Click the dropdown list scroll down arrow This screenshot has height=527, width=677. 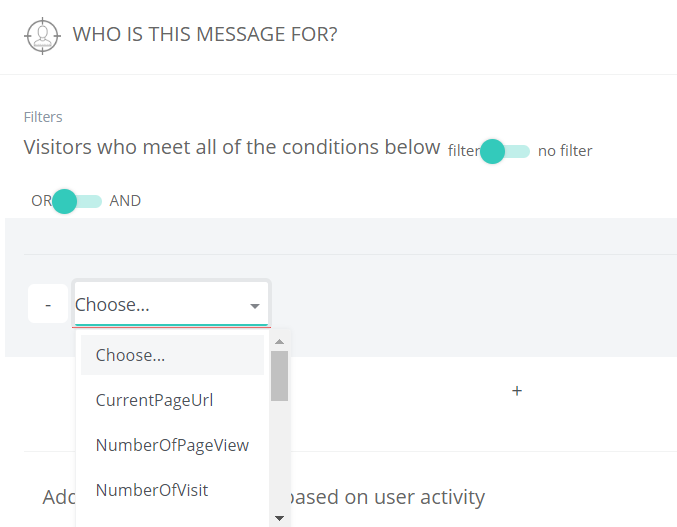click(x=279, y=518)
